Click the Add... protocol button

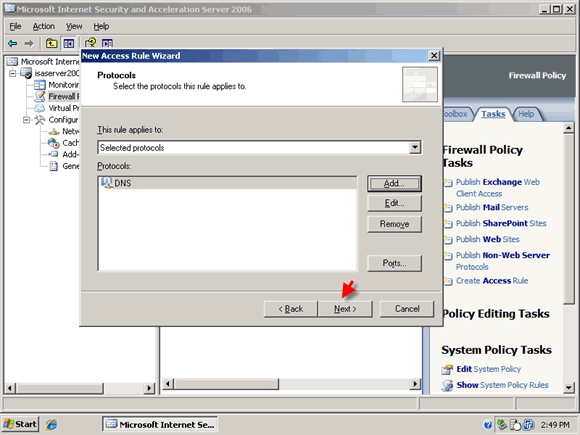coord(394,183)
